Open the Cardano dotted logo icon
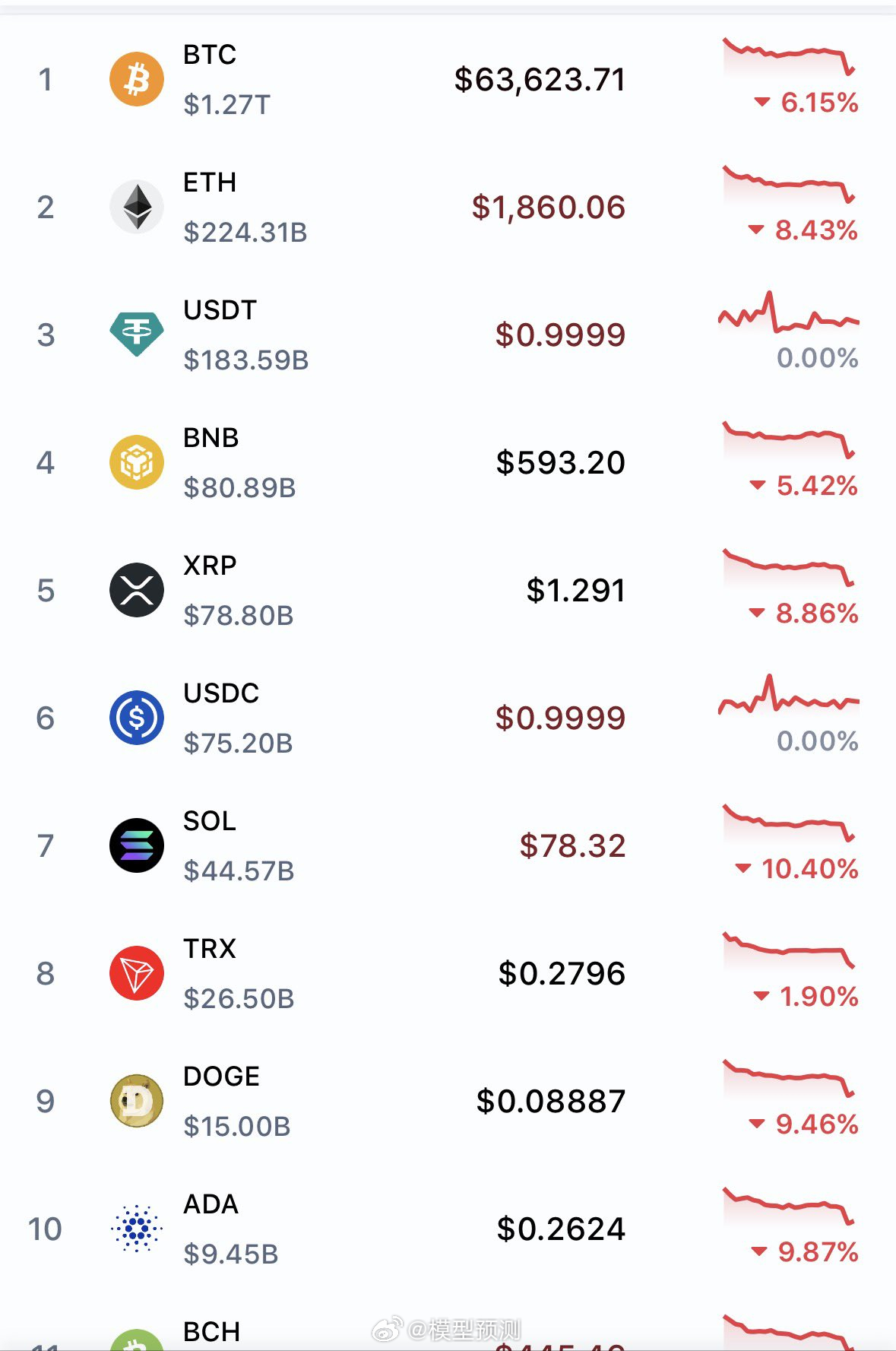 (137, 1229)
